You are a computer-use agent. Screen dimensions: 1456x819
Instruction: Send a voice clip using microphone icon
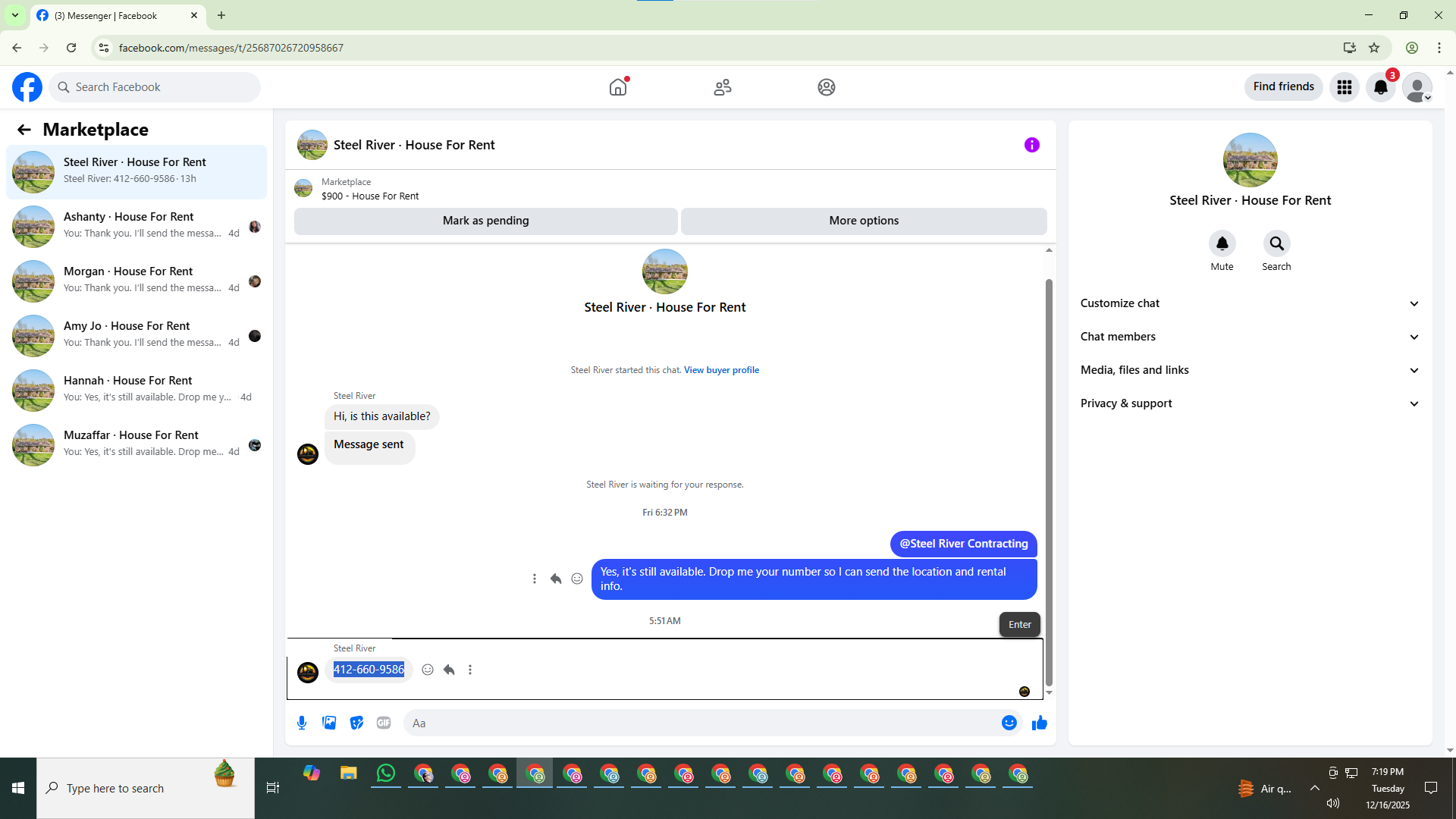302,723
